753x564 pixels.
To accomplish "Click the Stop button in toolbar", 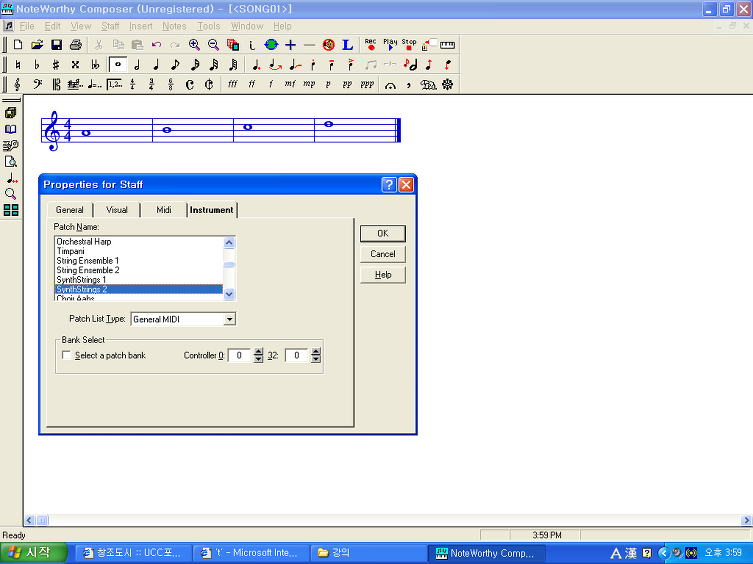I will coord(409,45).
